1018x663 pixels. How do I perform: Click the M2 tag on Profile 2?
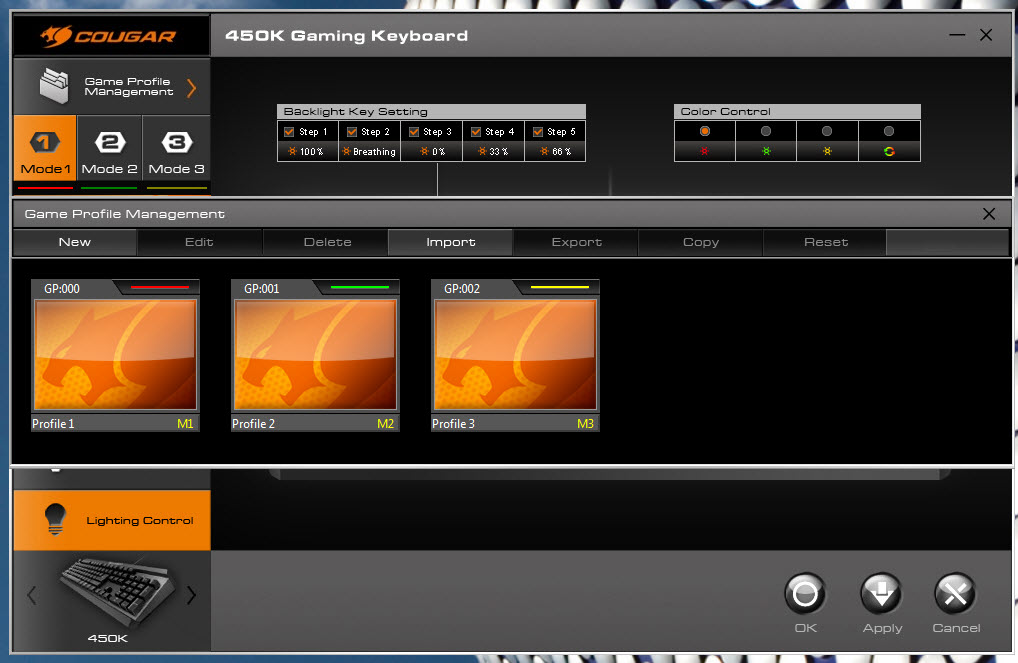pos(385,424)
